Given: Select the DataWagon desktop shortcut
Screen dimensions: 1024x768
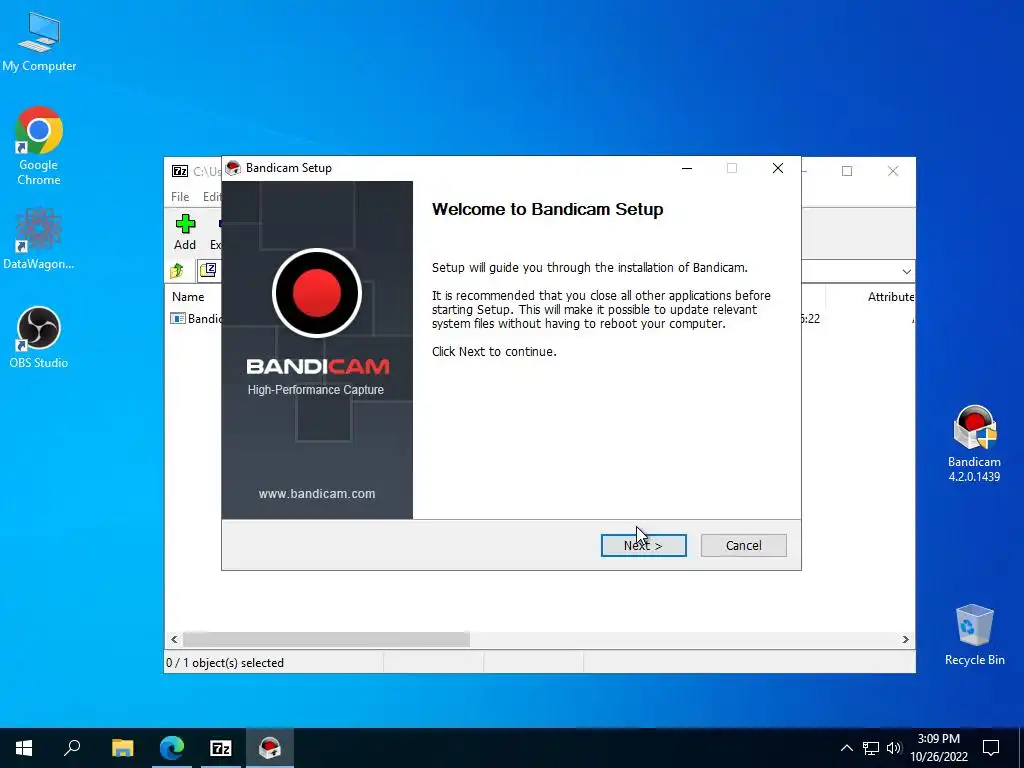Looking at the screenshot, I should click(39, 239).
